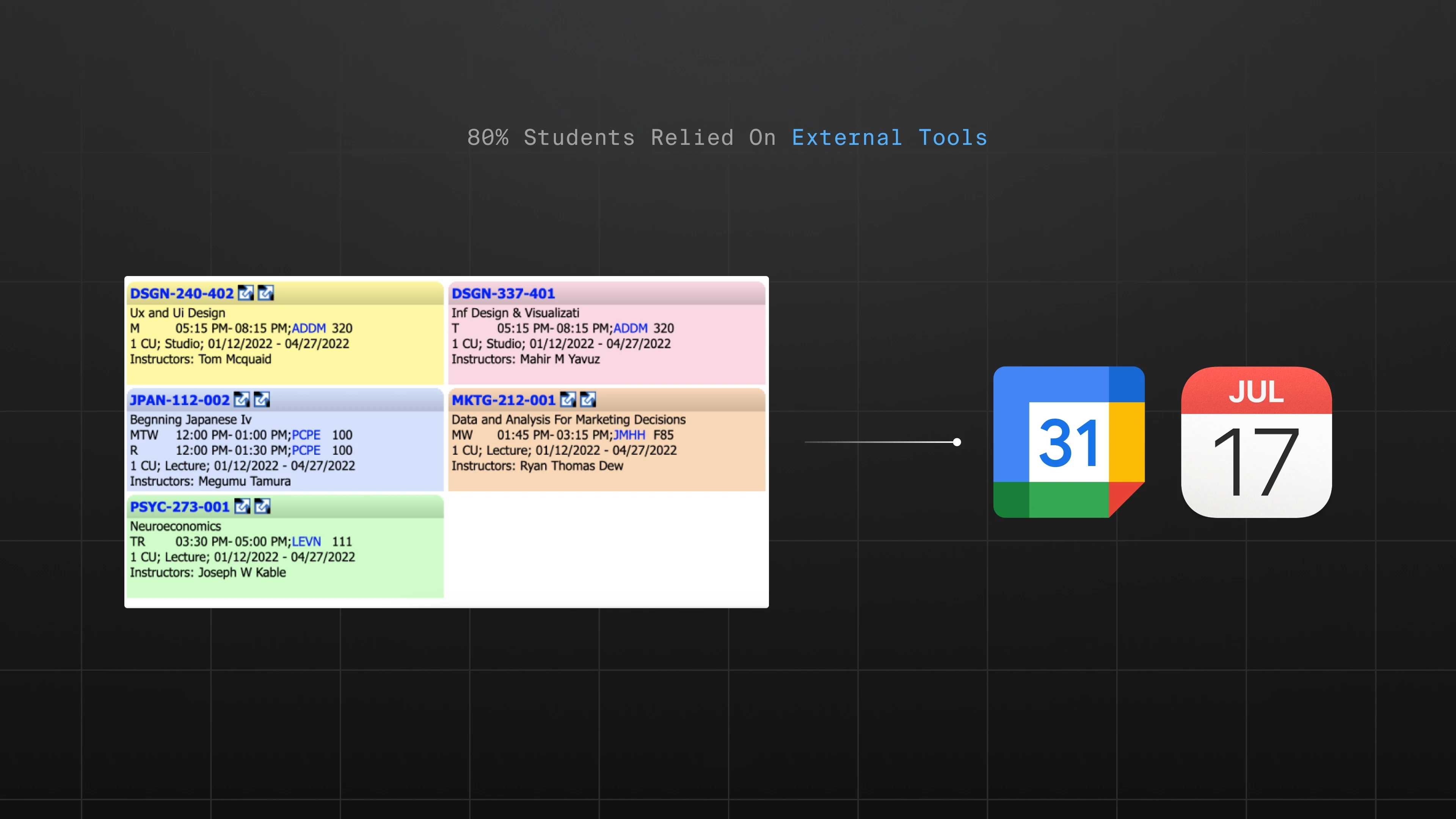Image resolution: width=1456 pixels, height=819 pixels.
Task: Open the Apple Calendar JUL 17 icon
Action: (x=1256, y=442)
